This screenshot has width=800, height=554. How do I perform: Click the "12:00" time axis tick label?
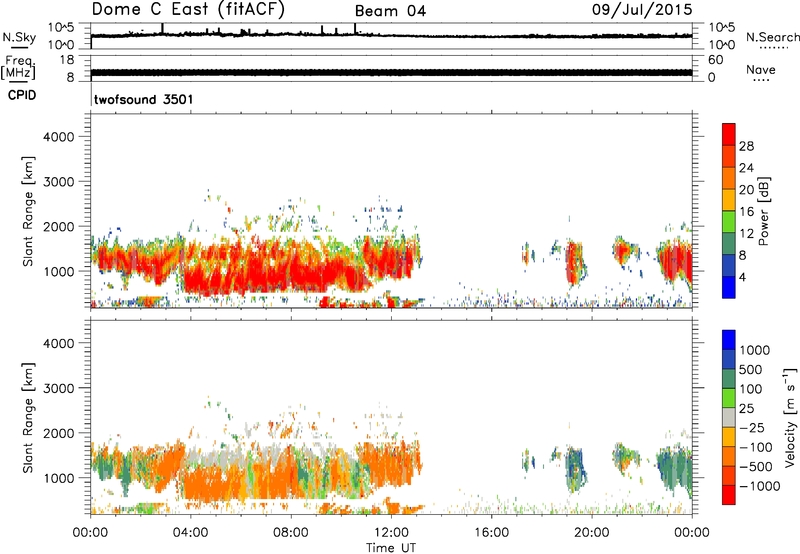(x=391, y=533)
